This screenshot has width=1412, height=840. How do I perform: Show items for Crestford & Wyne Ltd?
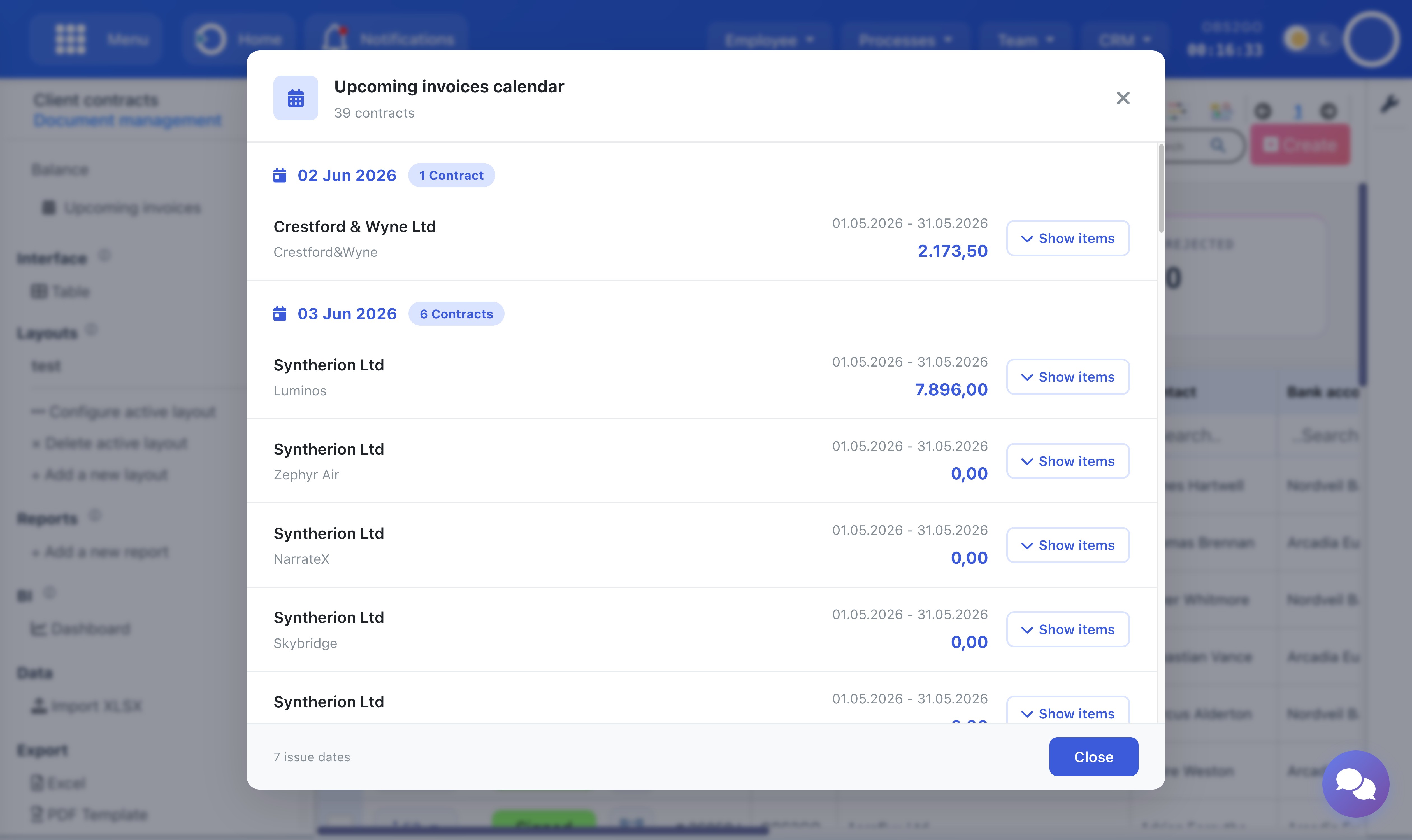(1068, 238)
